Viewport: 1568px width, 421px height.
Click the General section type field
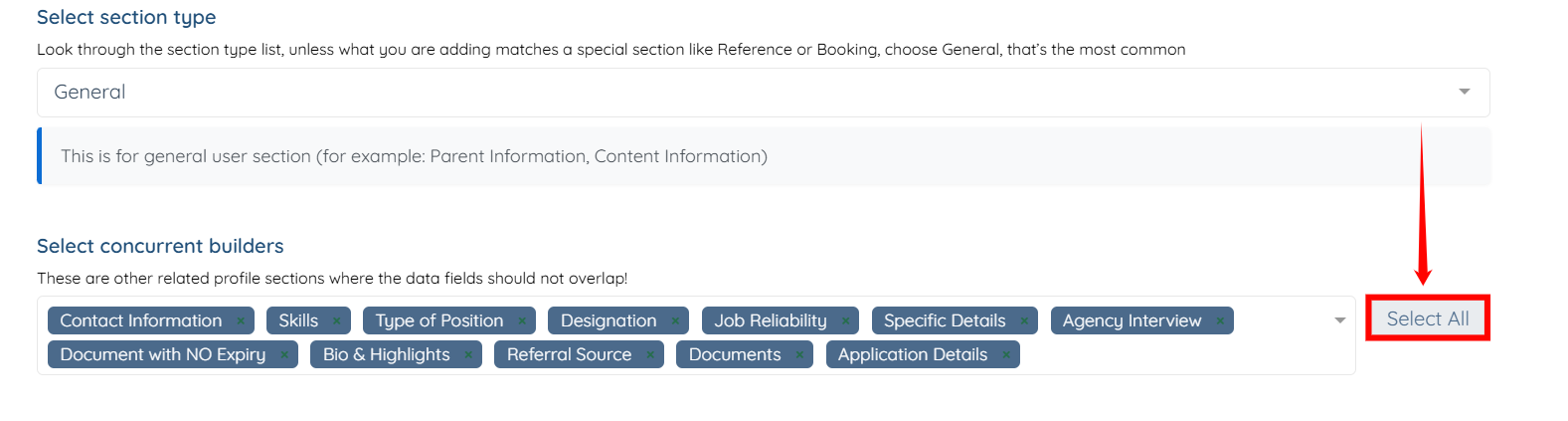coord(696,92)
